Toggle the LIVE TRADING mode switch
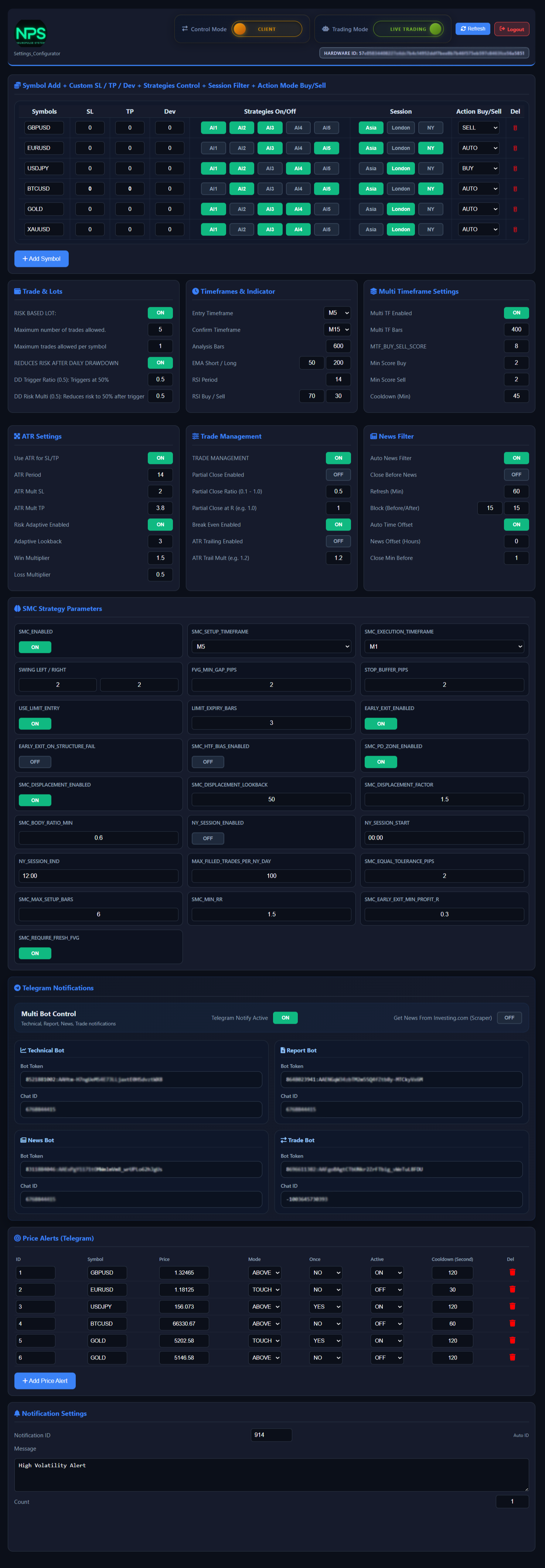The image size is (545, 1568). point(408,29)
